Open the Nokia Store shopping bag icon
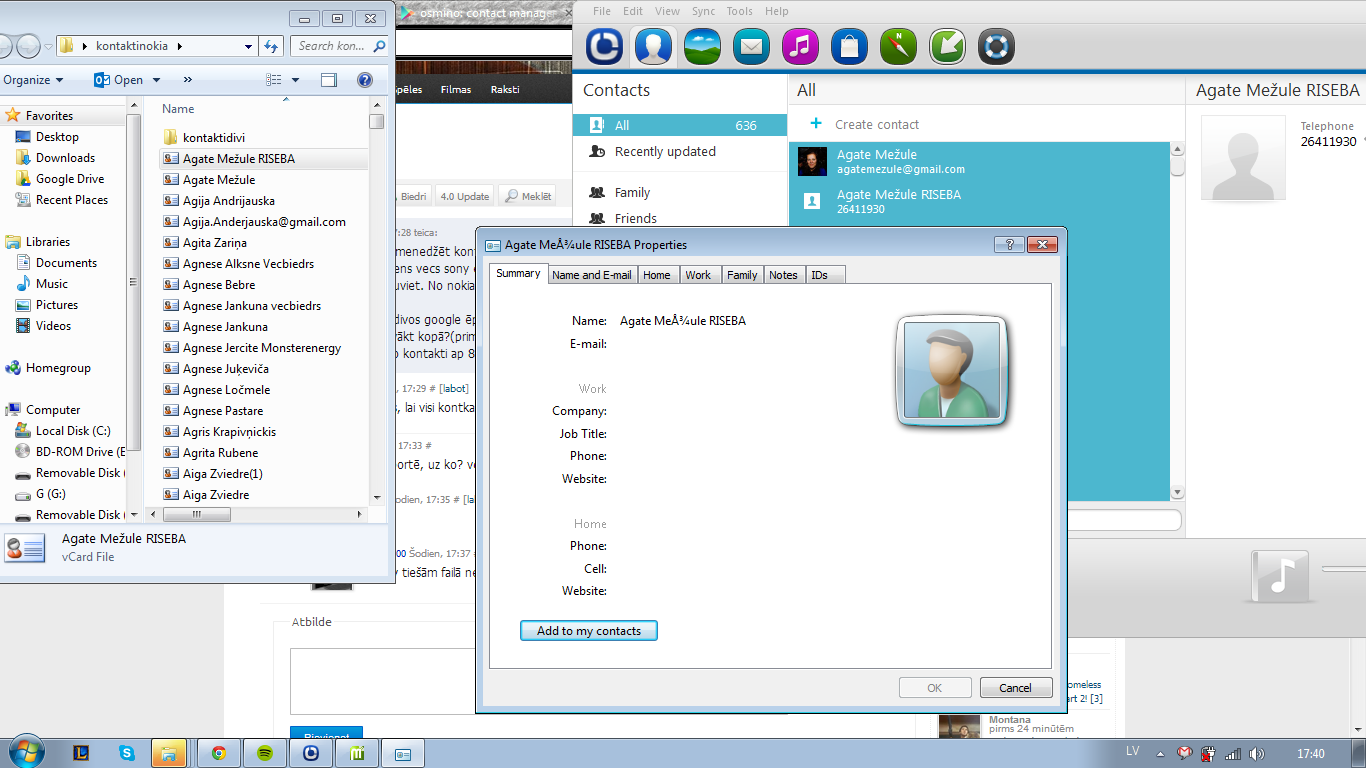 849,46
